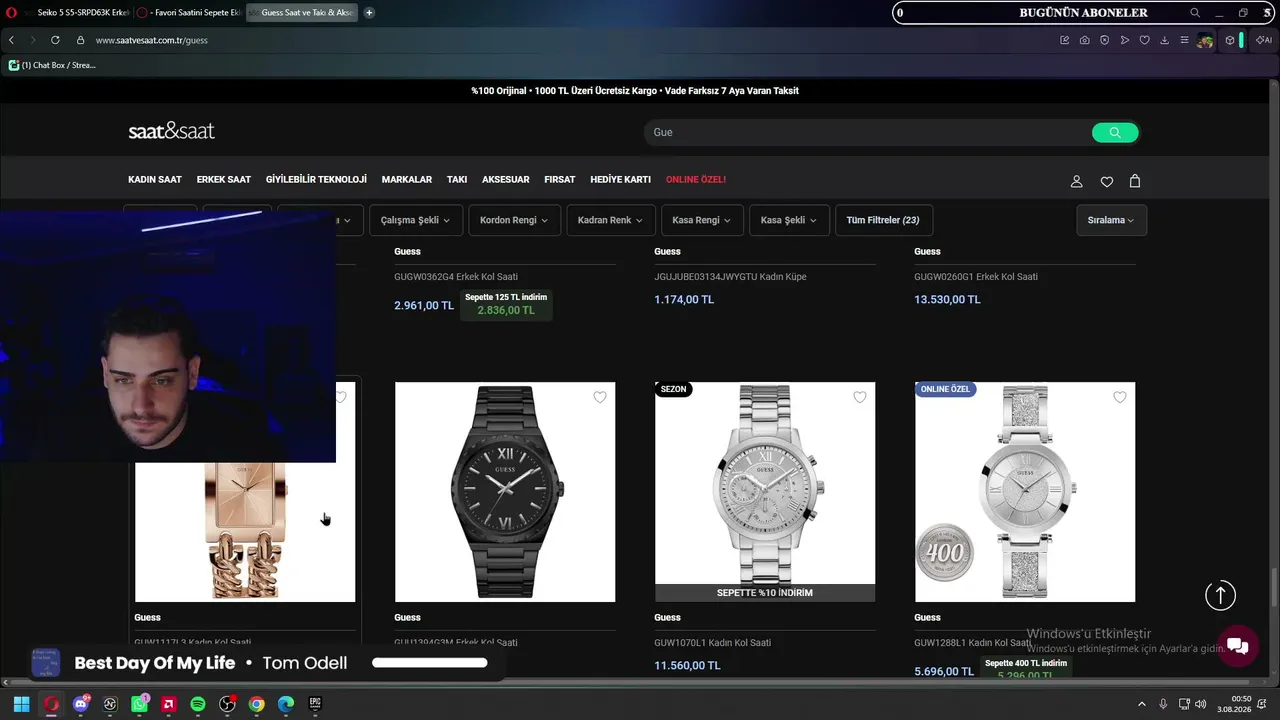Image resolution: width=1280 pixels, height=720 pixels.
Task: Favorite the silver GUW1070L1 watch
Action: pyautogui.click(x=860, y=397)
